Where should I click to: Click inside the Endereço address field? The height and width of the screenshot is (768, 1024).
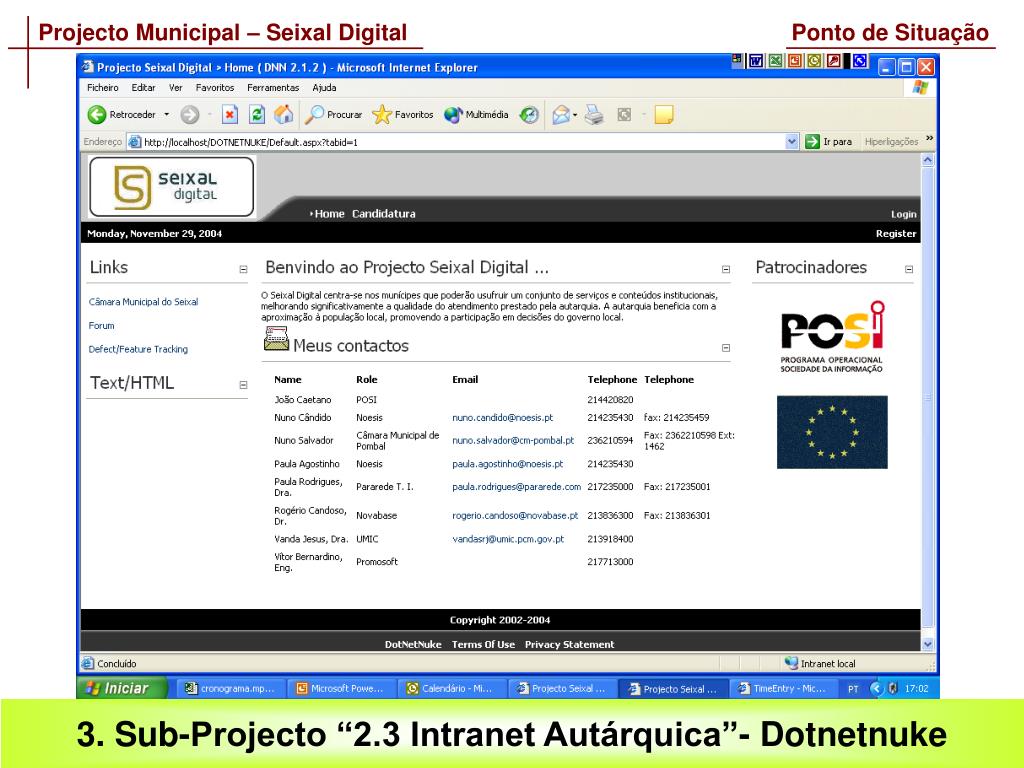[x=464, y=142]
